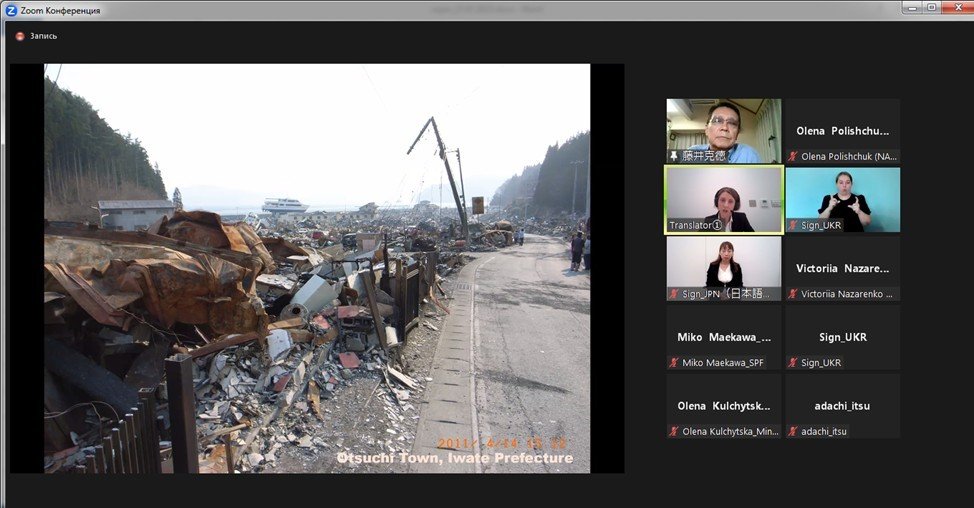Click the pin icon on 藤井克徳's video
This screenshot has width=974, height=508.
674,156
